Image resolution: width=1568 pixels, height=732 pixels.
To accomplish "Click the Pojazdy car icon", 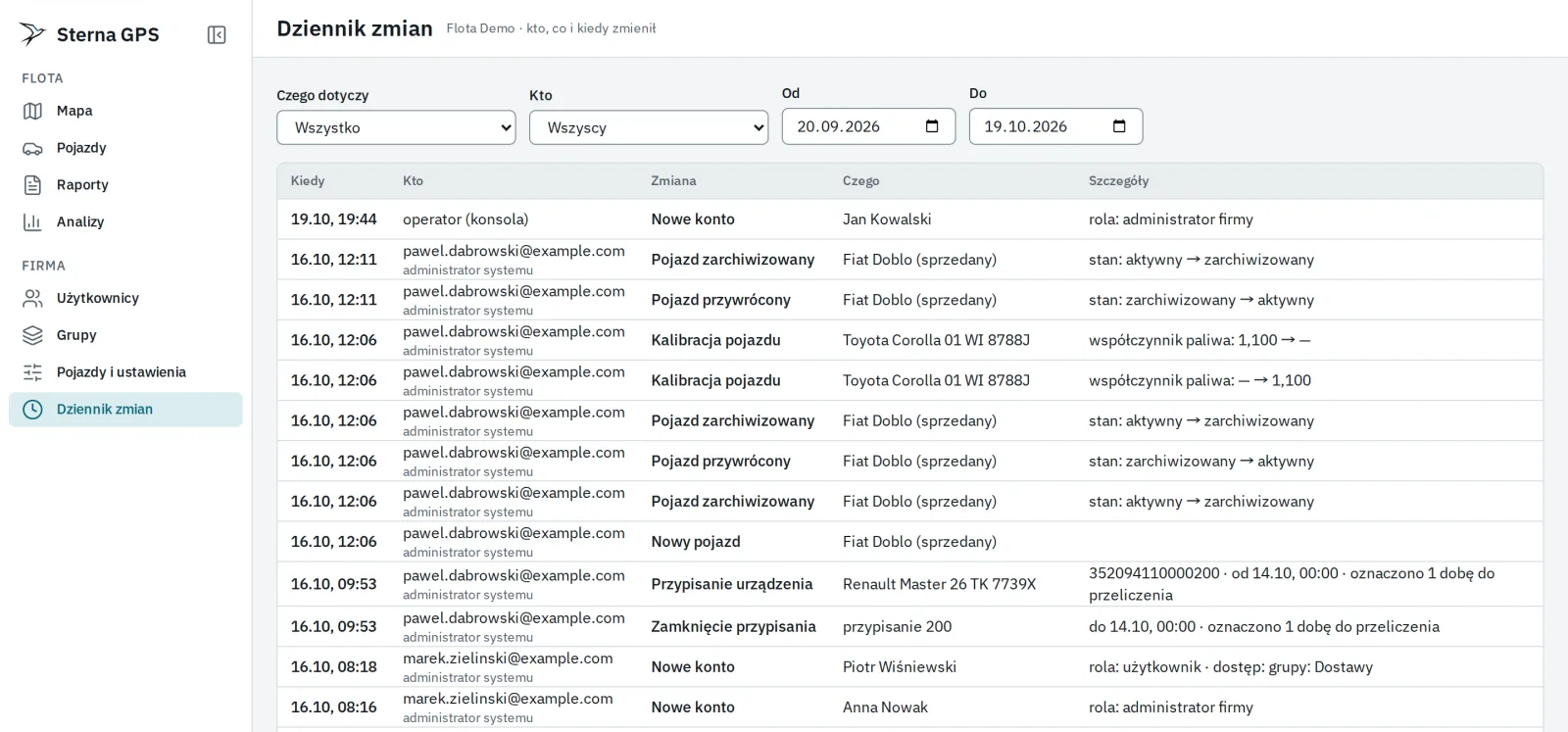I will (32, 148).
